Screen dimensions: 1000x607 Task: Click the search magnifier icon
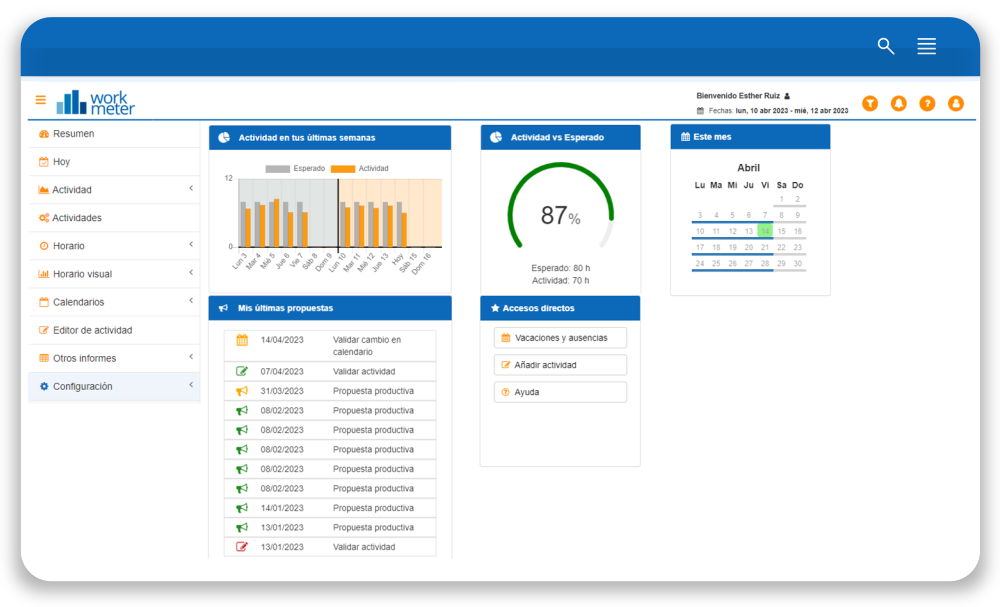click(x=885, y=44)
